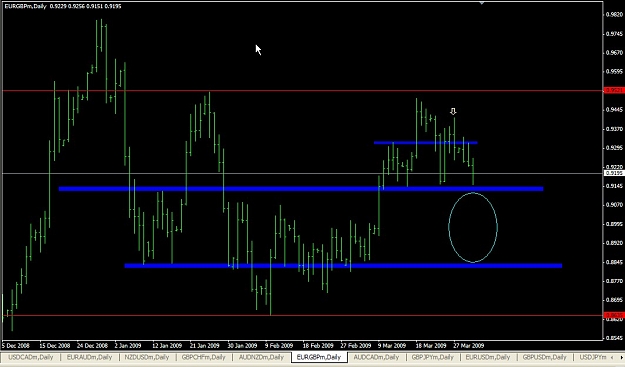Click the 15 Dec 2008 date label

point(55,345)
